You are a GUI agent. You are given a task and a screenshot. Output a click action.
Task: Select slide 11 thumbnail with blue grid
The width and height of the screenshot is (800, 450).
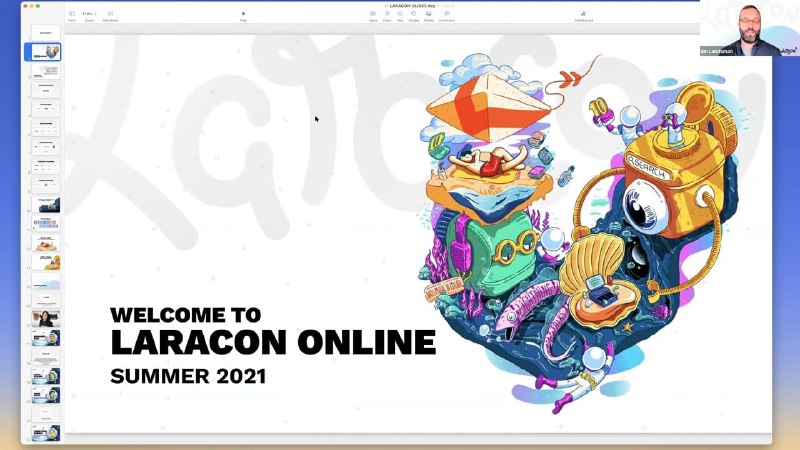click(x=46, y=223)
